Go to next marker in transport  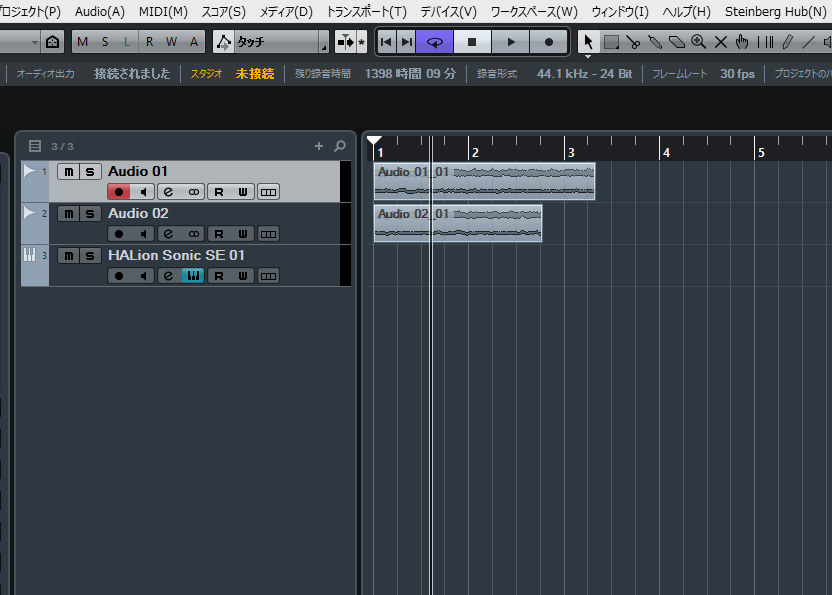(x=406, y=42)
